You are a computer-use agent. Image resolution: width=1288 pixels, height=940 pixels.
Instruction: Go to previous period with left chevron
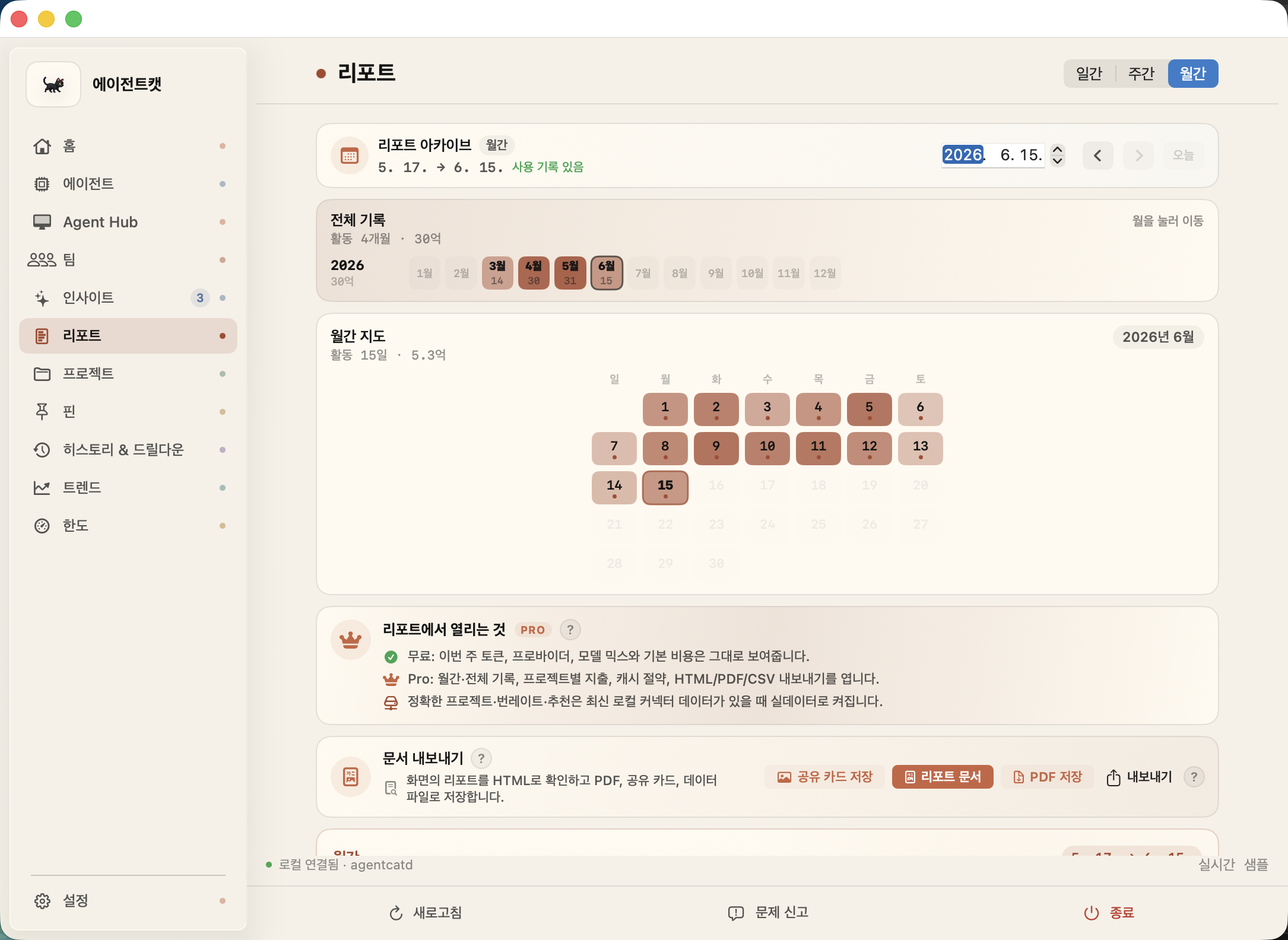click(1097, 155)
